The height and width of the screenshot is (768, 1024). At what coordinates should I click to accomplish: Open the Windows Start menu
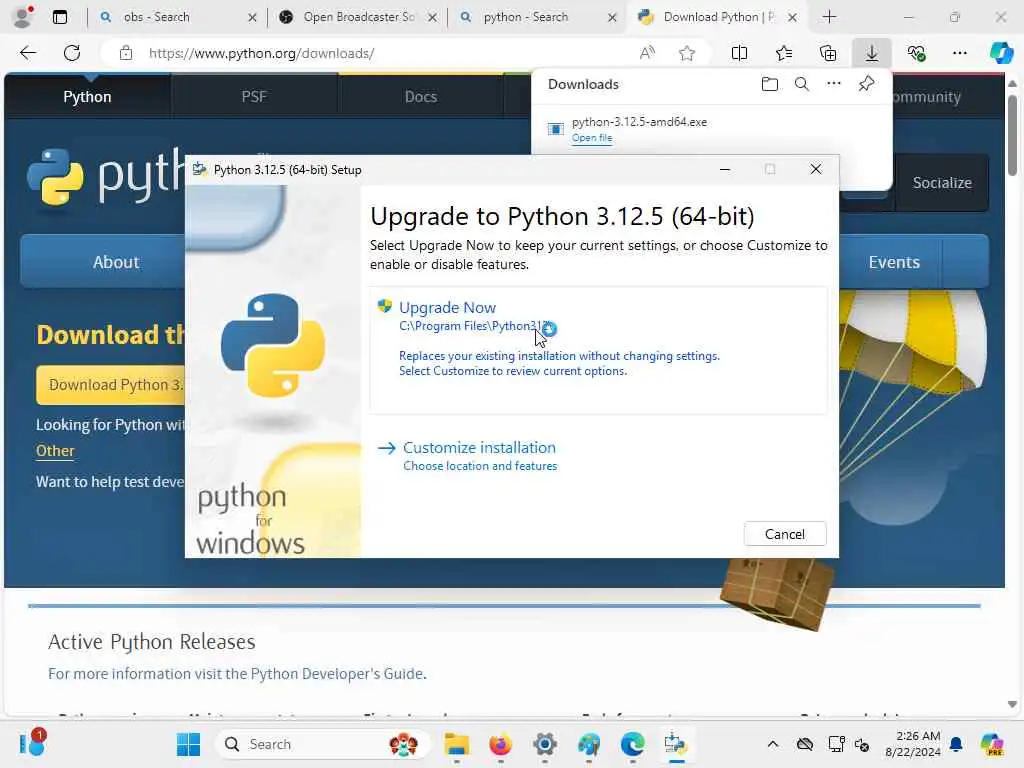click(188, 744)
